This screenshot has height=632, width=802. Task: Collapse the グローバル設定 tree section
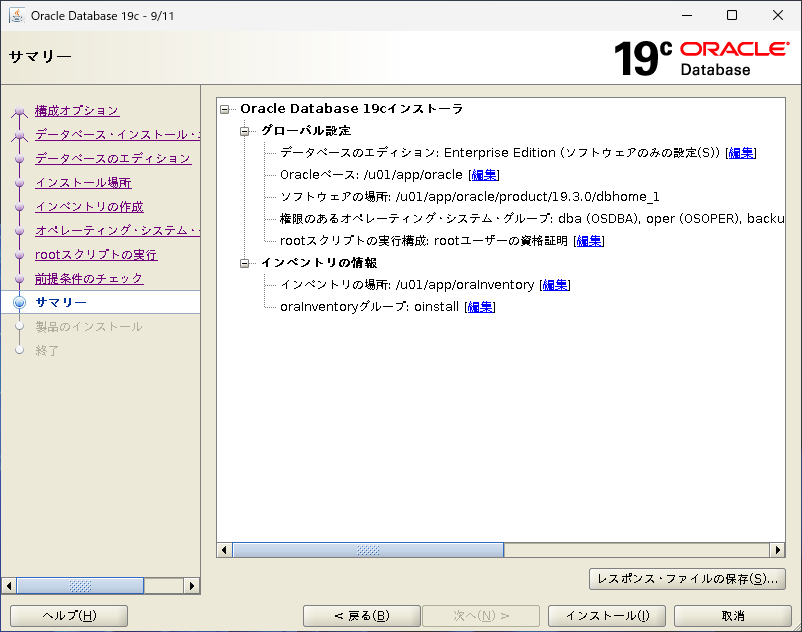[x=245, y=131]
